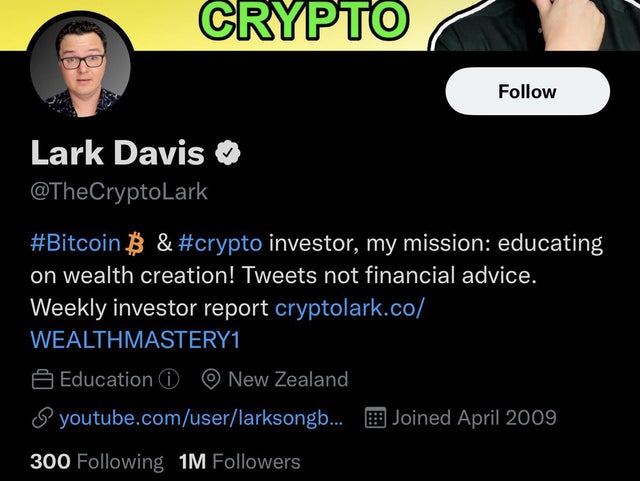View the 300 Following list
Image resolution: width=640 pixels, height=481 pixels.
pos(97,462)
